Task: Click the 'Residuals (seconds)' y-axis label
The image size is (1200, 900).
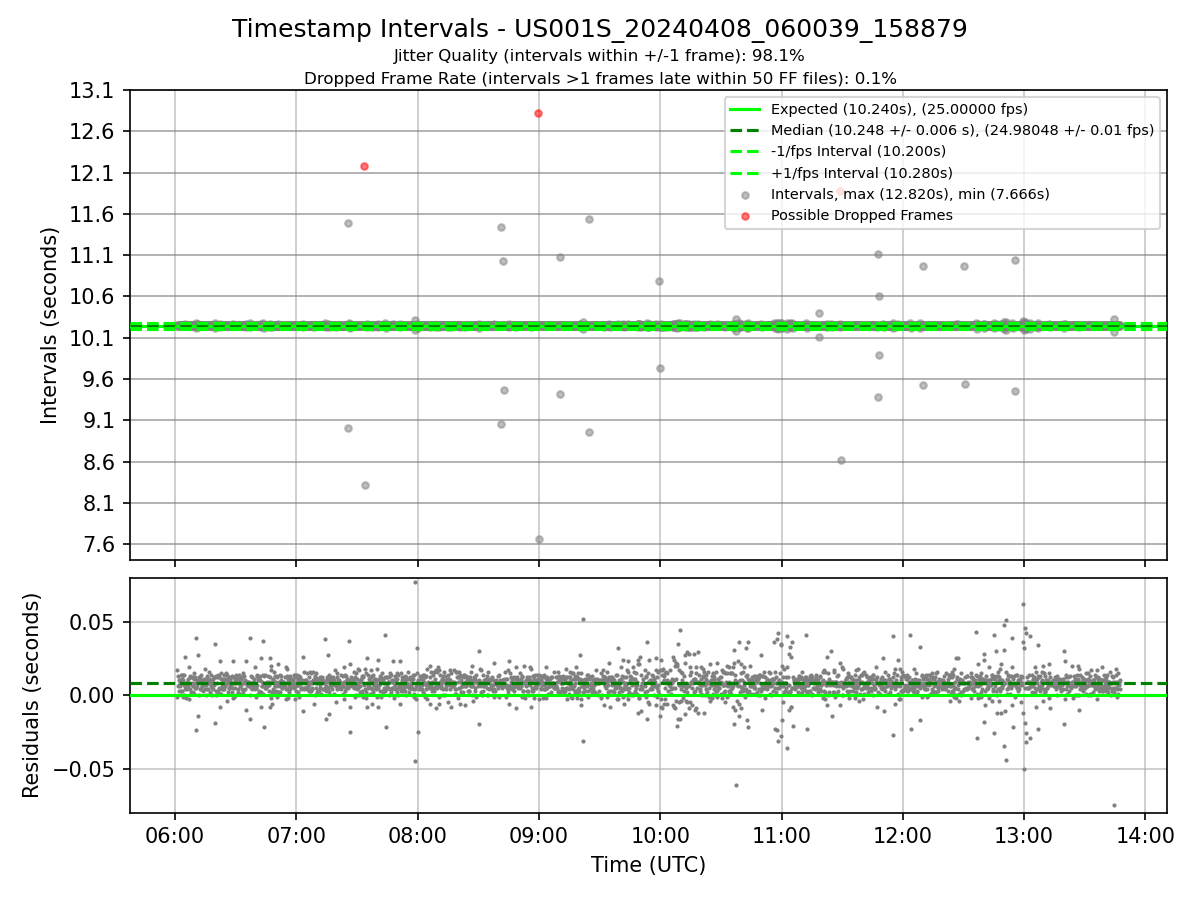Action: point(32,695)
